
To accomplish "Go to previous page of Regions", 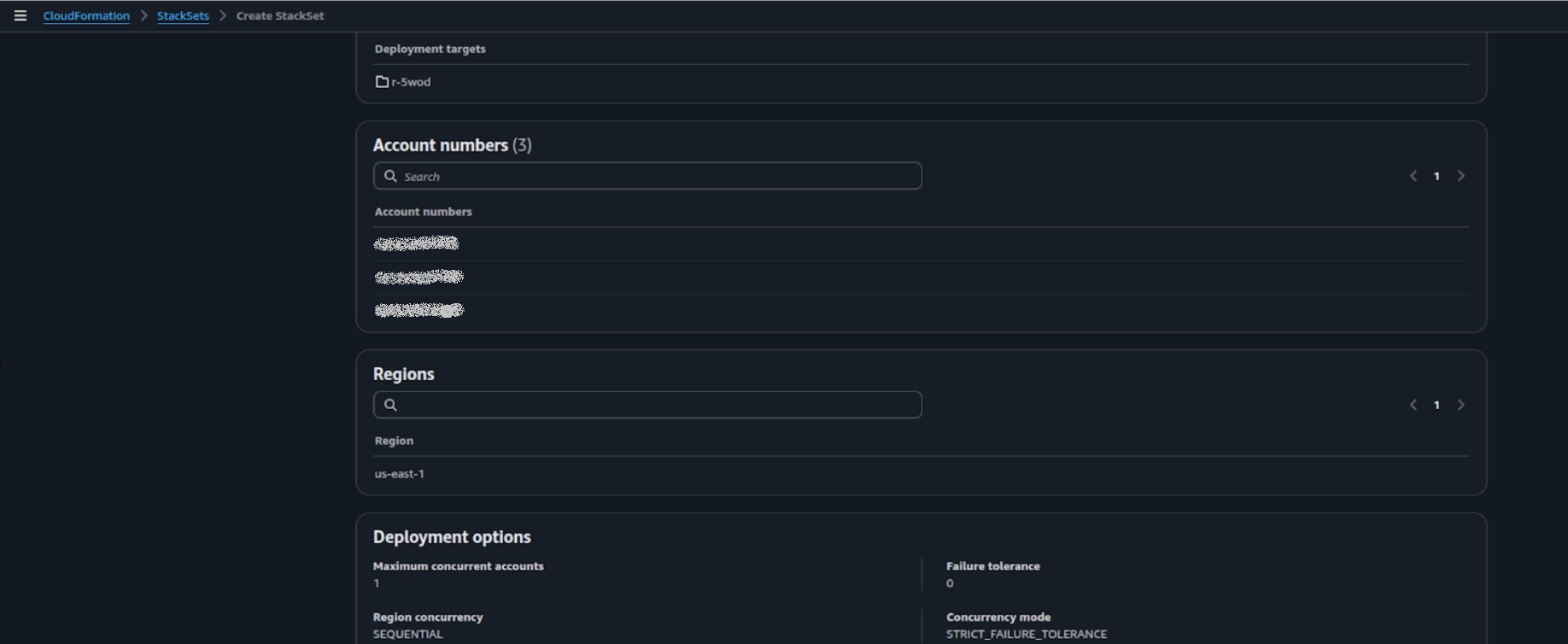I will tap(1413, 405).
